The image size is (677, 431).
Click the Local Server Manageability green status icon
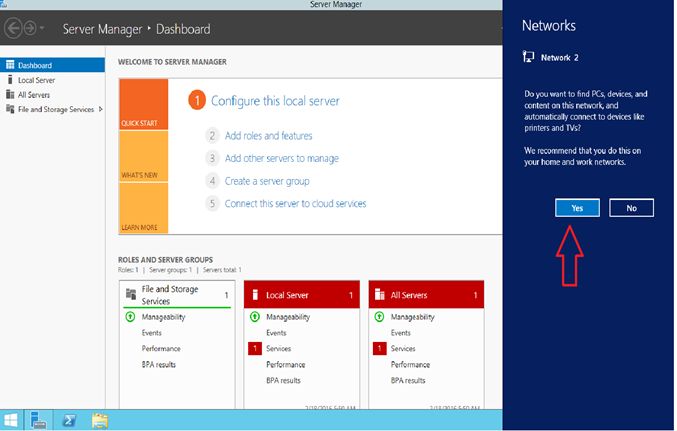[x=255, y=317]
